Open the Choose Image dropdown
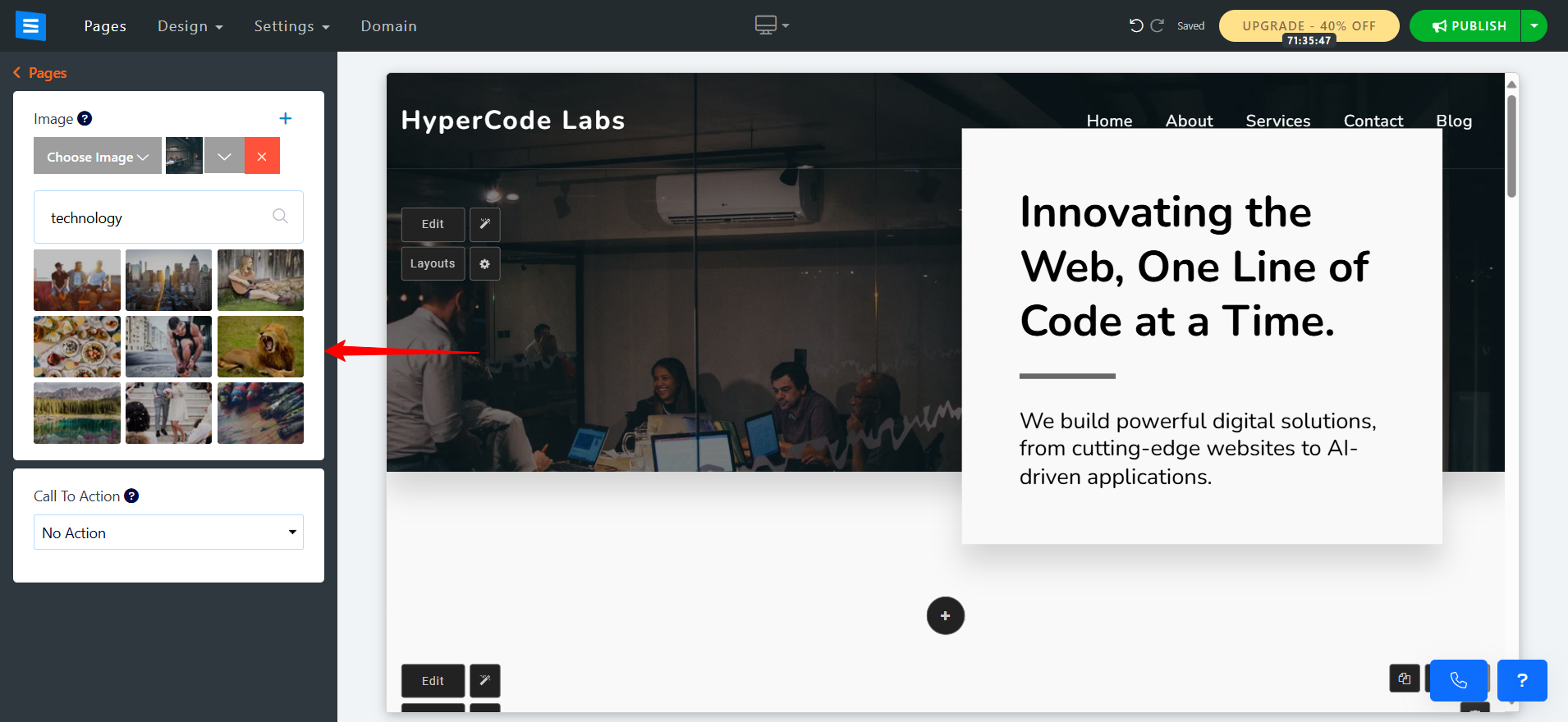1568x722 pixels. (x=98, y=156)
